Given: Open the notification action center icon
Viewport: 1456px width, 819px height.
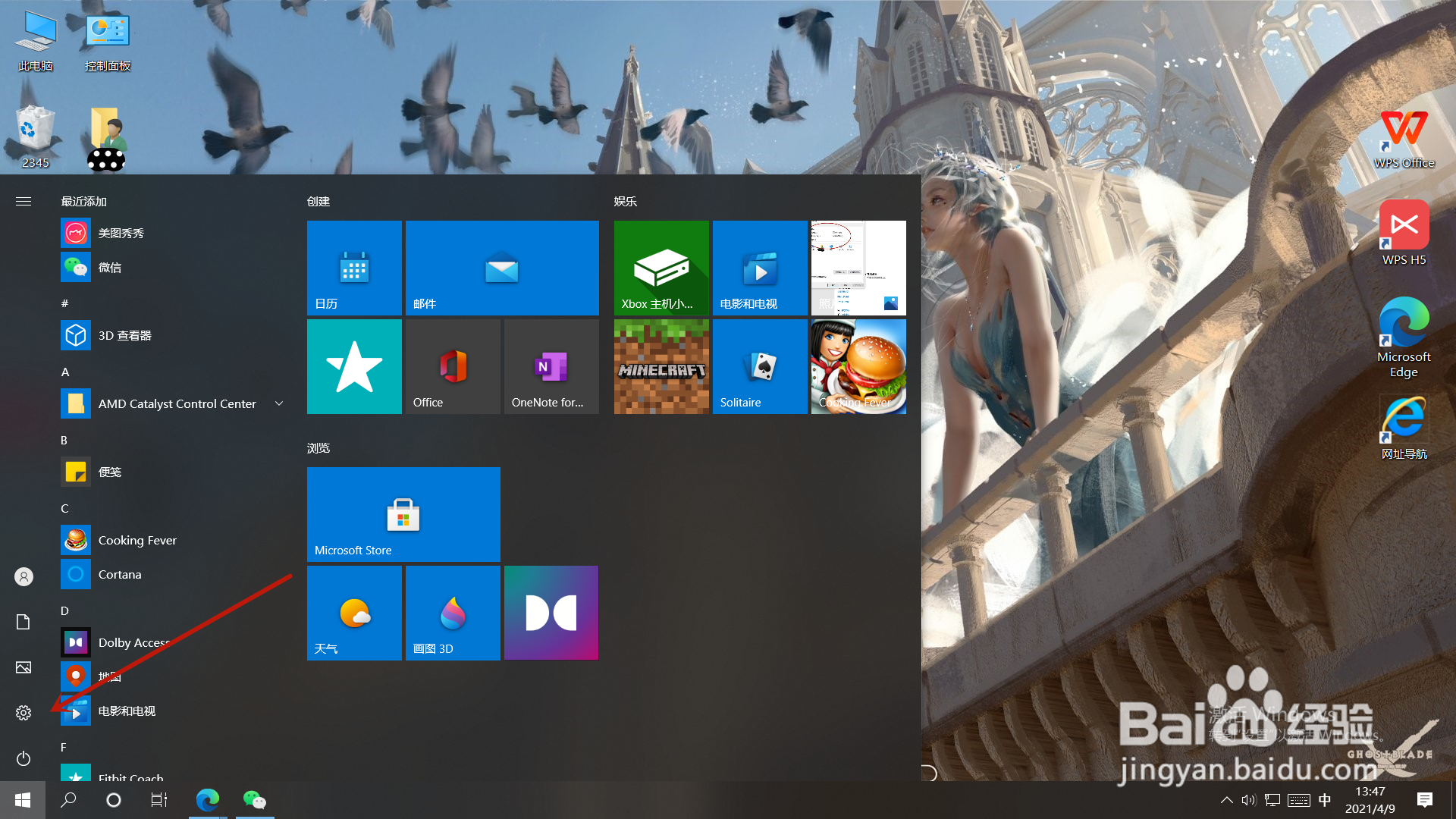Looking at the screenshot, I should [x=1425, y=800].
